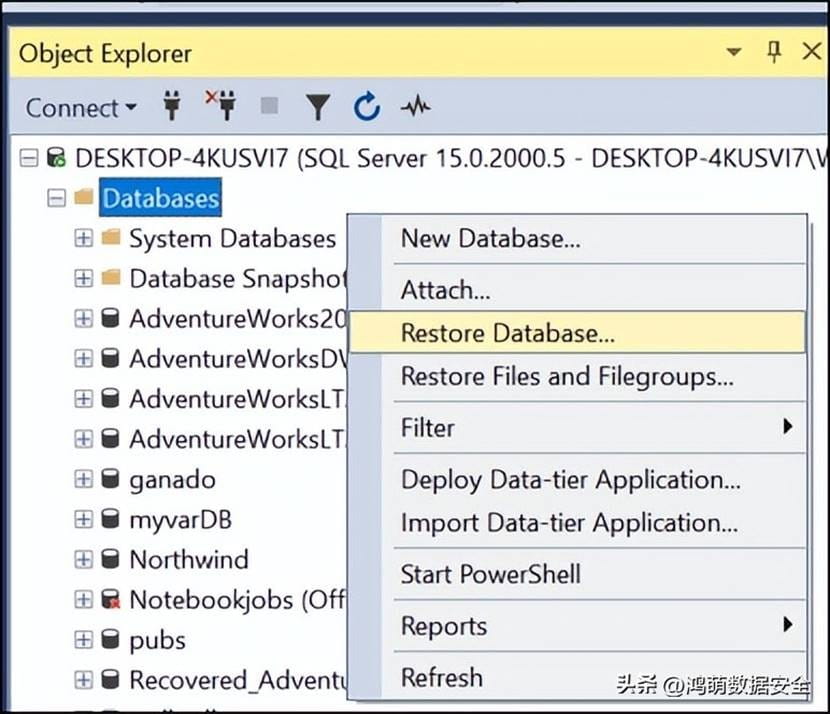This screenshot has height=714, width=830.
Task: Select the Northwind database icon
Action: tap(112, 560)
